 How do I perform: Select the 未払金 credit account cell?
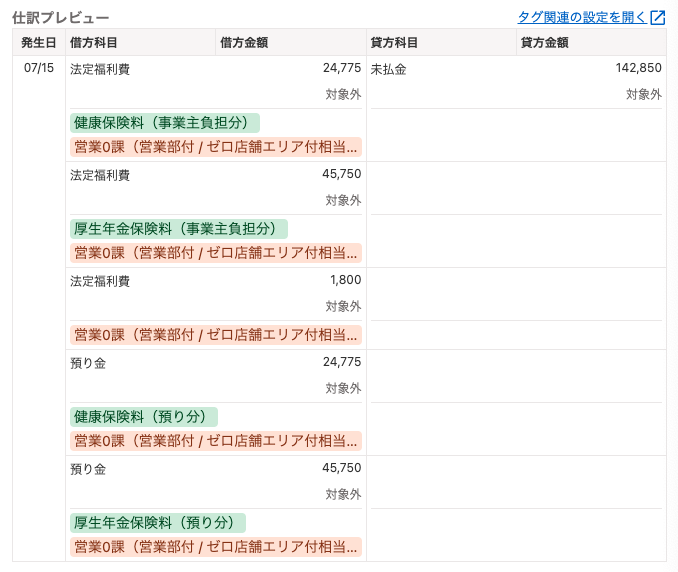click(x=388, y=69)
